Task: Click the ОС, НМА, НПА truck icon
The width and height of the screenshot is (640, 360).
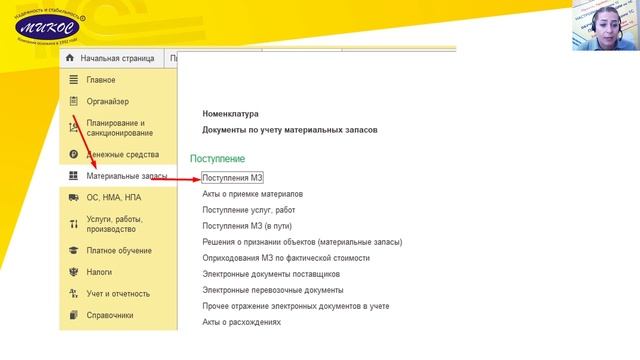Action: (73, 198)
